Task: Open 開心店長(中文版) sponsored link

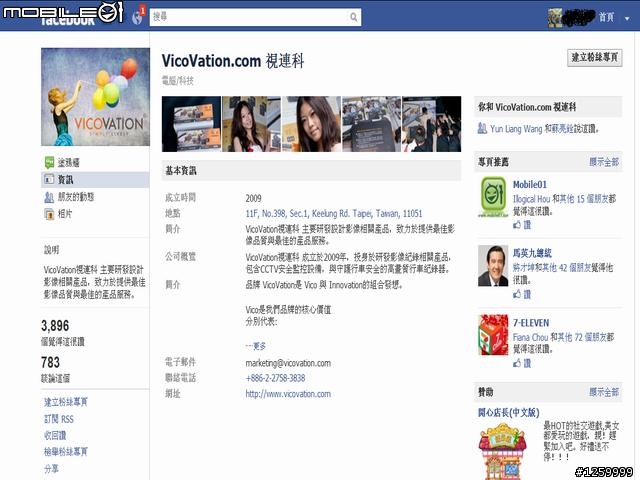Action: tap(509, 412)
